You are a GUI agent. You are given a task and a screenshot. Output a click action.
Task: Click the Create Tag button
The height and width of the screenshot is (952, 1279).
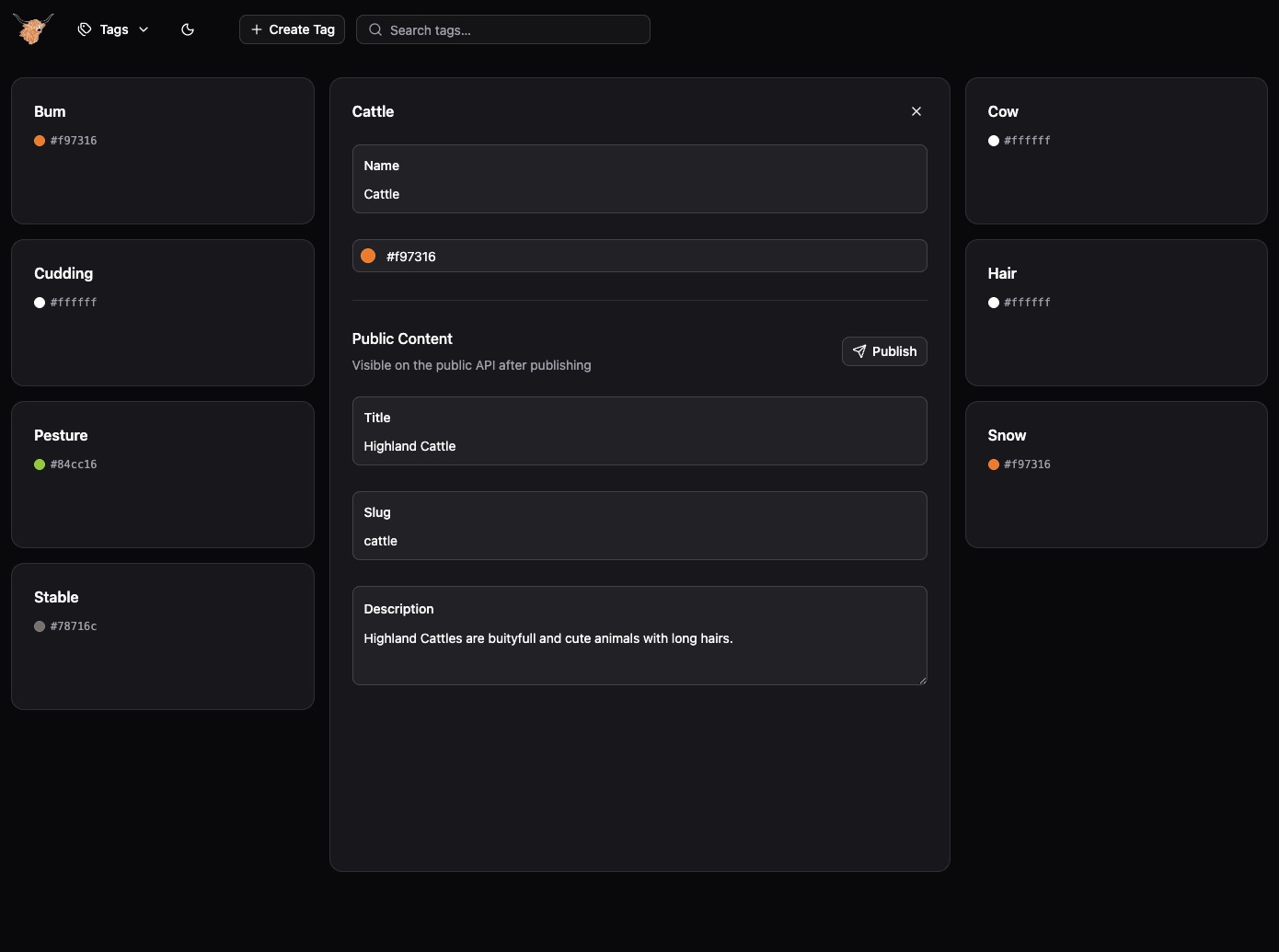click(x=291, y=29)
